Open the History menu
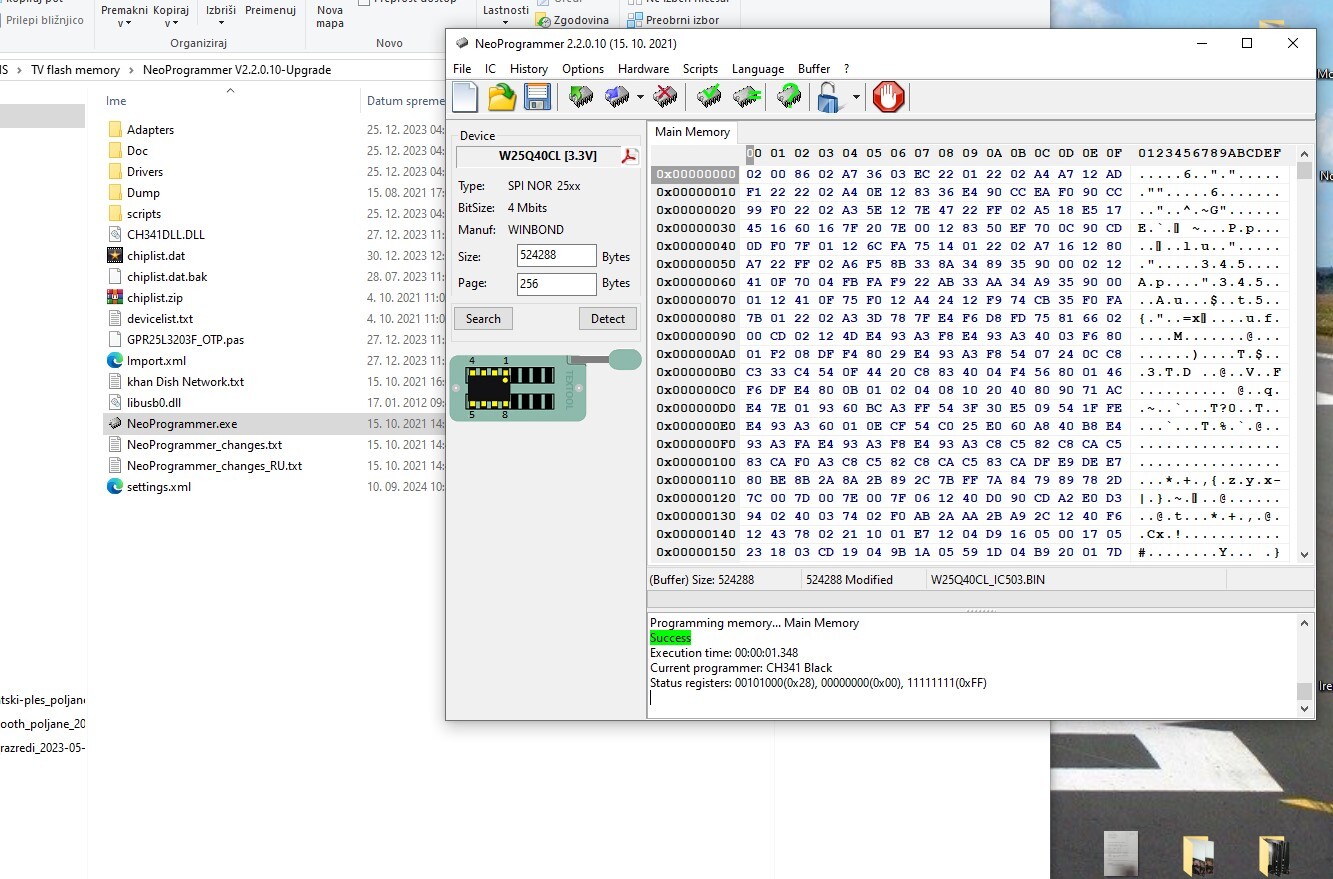Image resolution: width=1333 pixels, height=879 pixels. point(529,69)
